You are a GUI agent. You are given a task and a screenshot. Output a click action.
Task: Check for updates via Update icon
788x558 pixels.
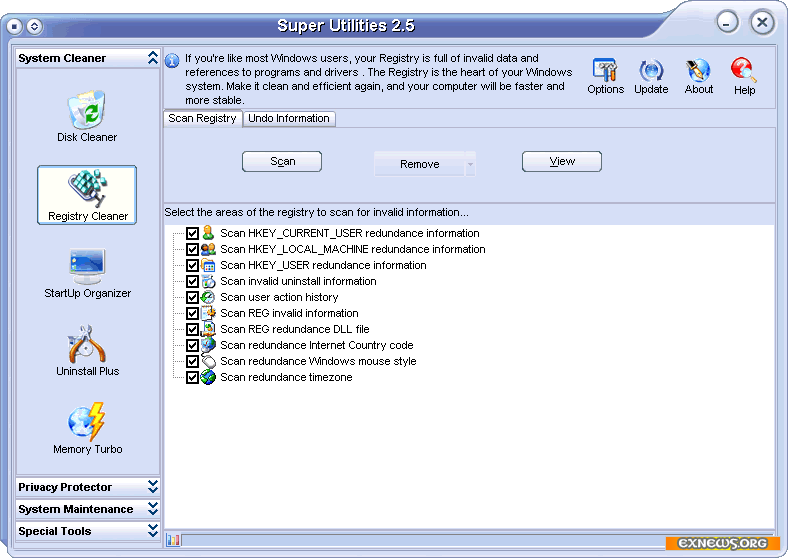(651, 76)
